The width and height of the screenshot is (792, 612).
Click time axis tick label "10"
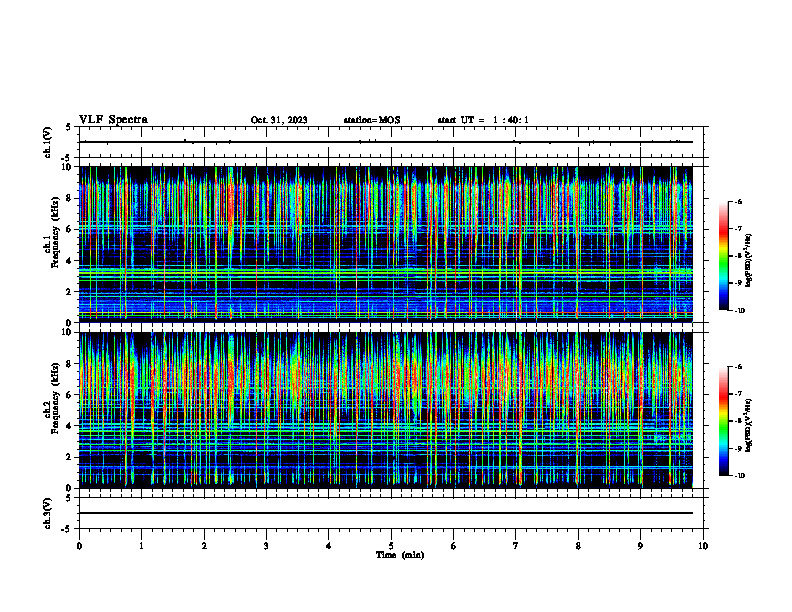(703, 546)
